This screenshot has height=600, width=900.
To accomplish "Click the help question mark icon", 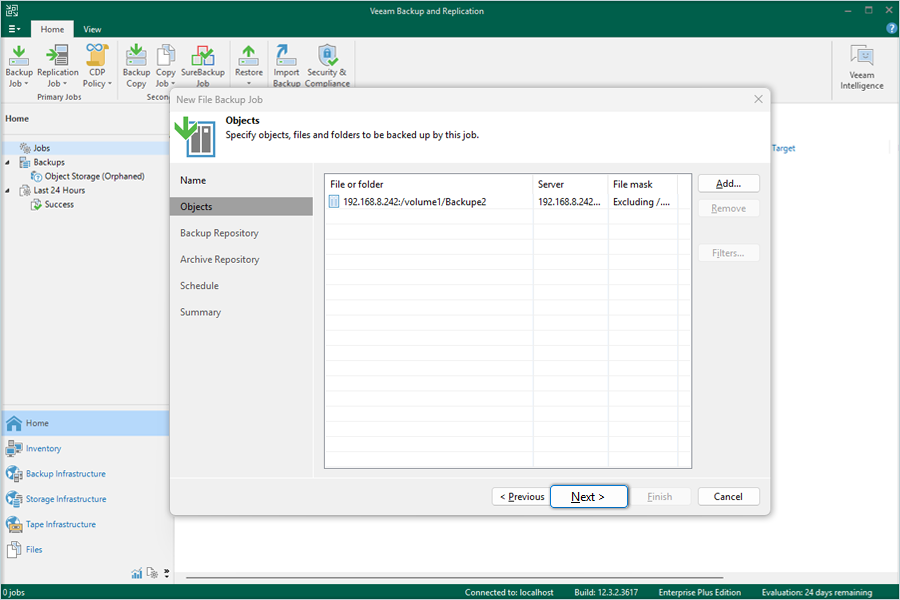I will point(892,28).
